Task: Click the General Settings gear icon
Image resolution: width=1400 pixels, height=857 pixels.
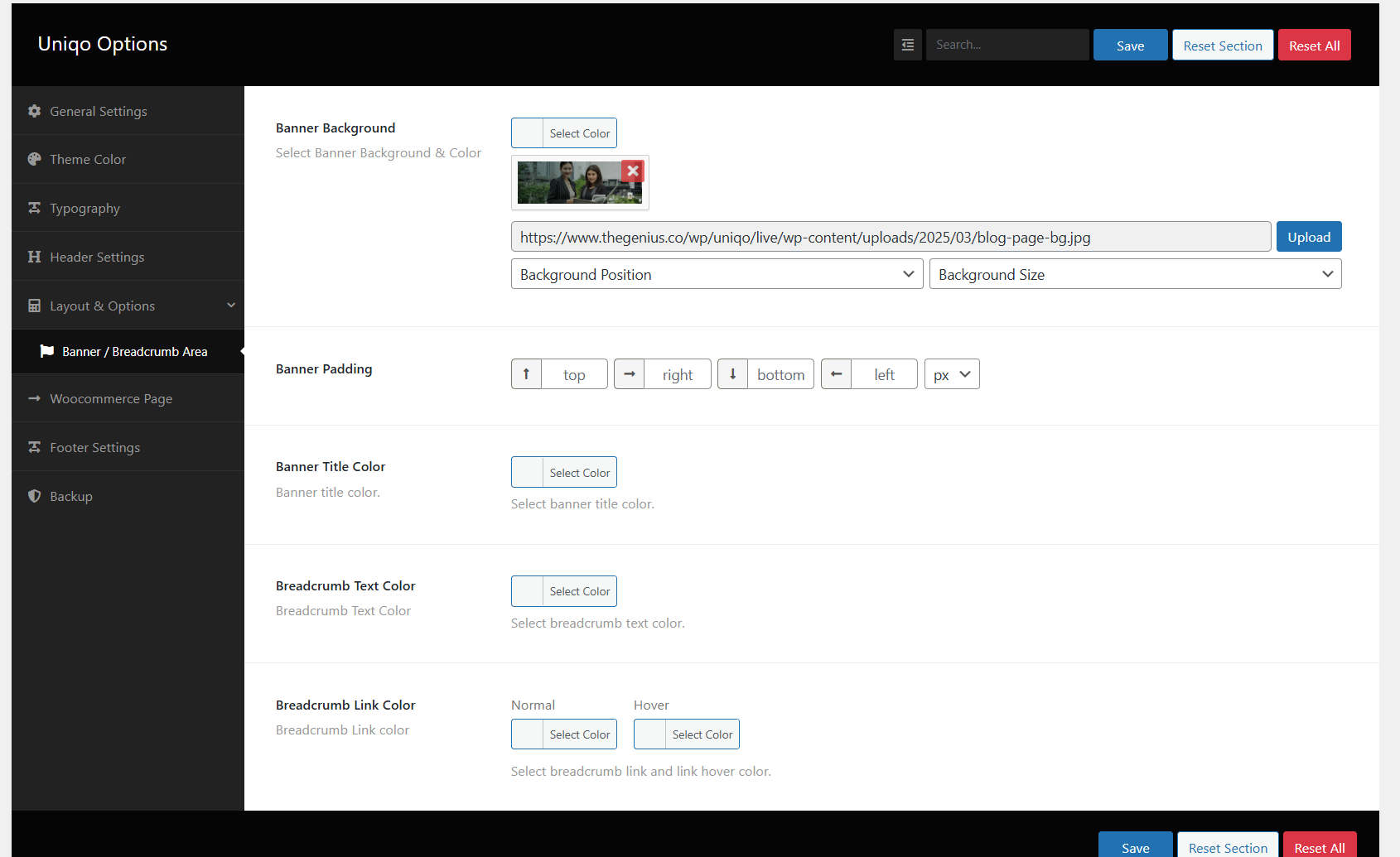Action: tap(34, 111)
